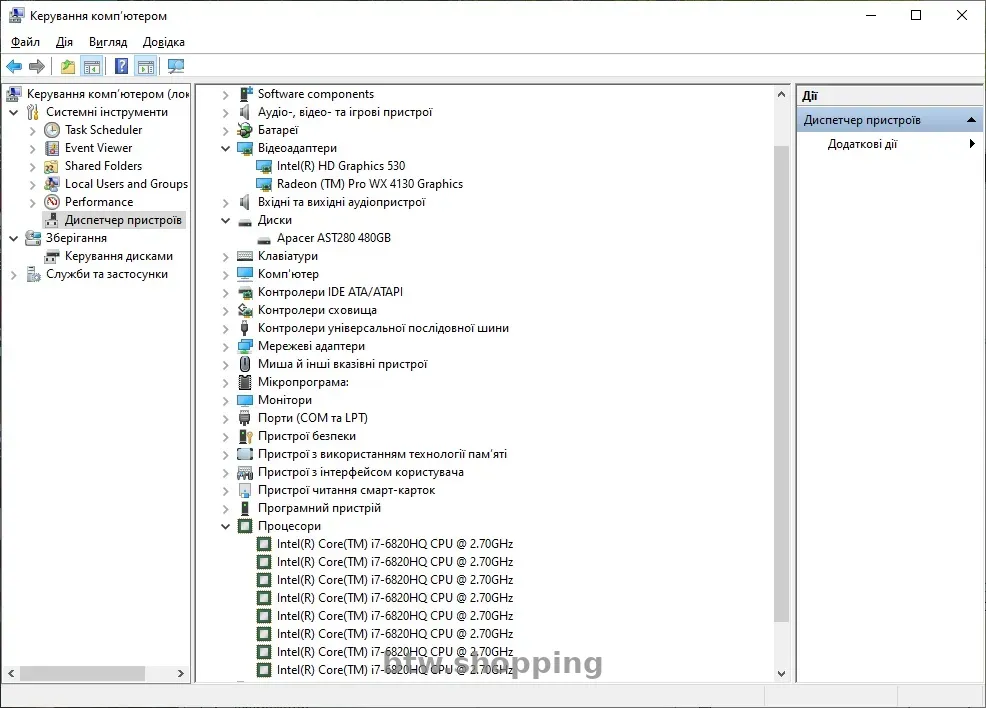Click the Back arrow in toolbar
This screenshot has height=708, width=986.
click(14, 67)
